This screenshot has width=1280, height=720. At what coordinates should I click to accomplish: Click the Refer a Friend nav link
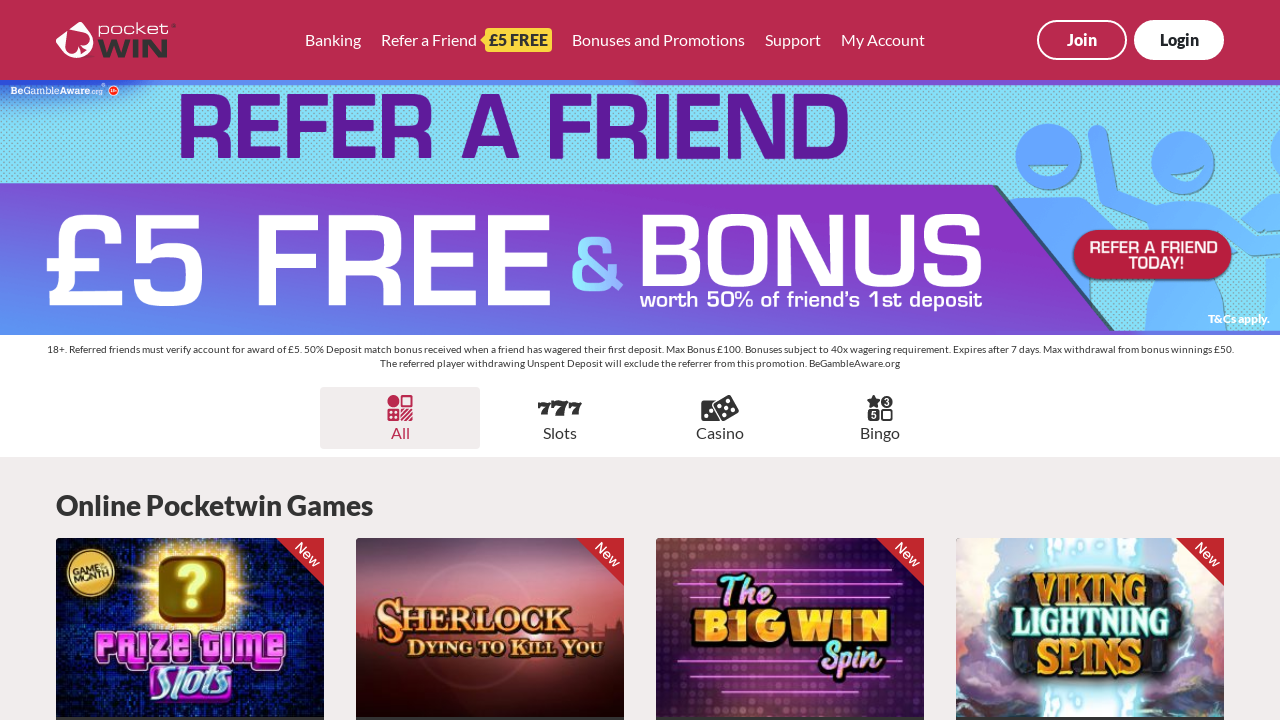(429, 40)
